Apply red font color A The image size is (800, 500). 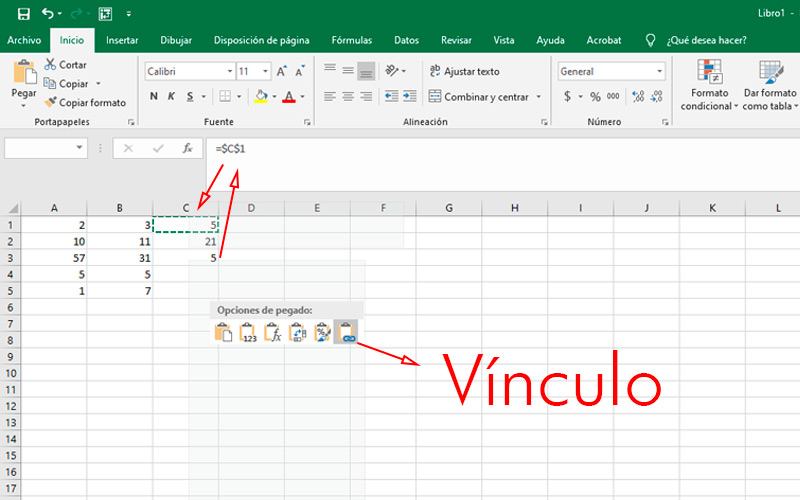(289, 96)
